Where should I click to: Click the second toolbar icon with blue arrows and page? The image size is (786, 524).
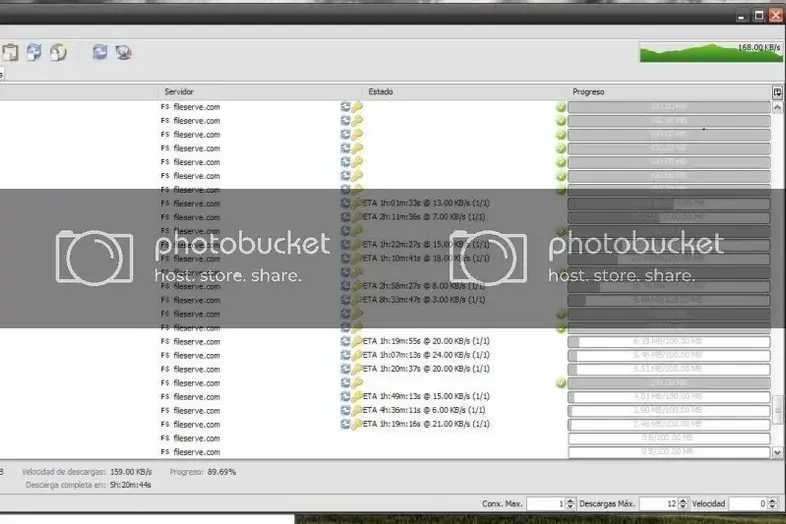pyautogui.click(x=34, y=52)
